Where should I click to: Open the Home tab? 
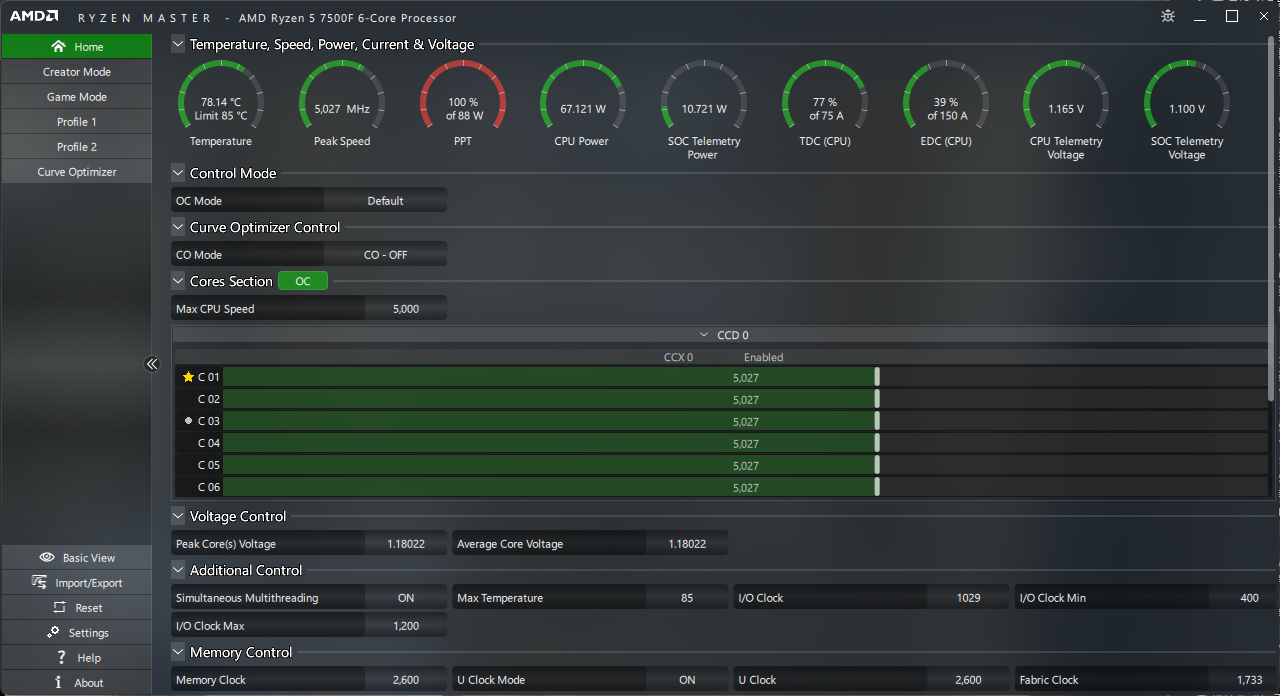click(x=76, y=46)
